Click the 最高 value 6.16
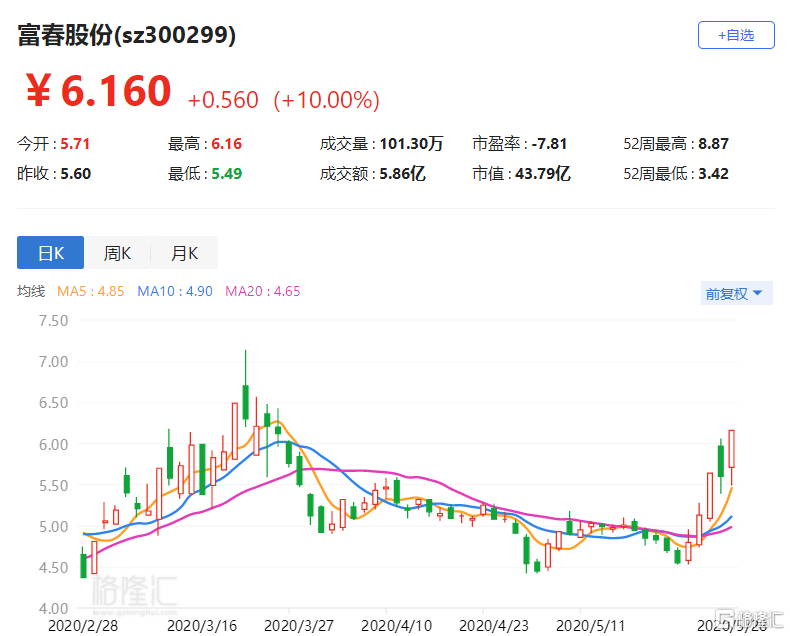 click(x=227, y=144)
